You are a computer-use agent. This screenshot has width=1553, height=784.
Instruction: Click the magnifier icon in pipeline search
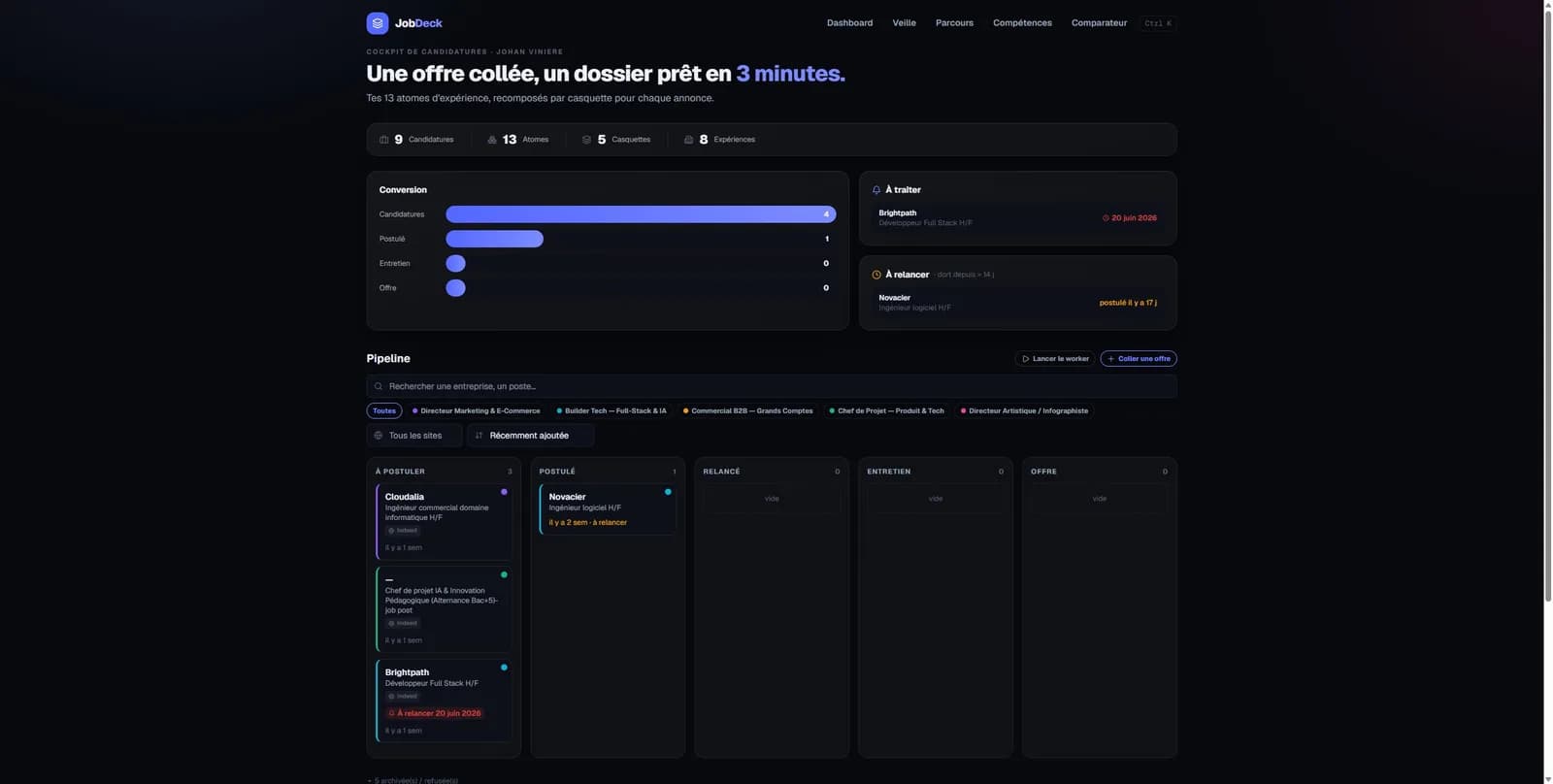(x=379, y=386)
